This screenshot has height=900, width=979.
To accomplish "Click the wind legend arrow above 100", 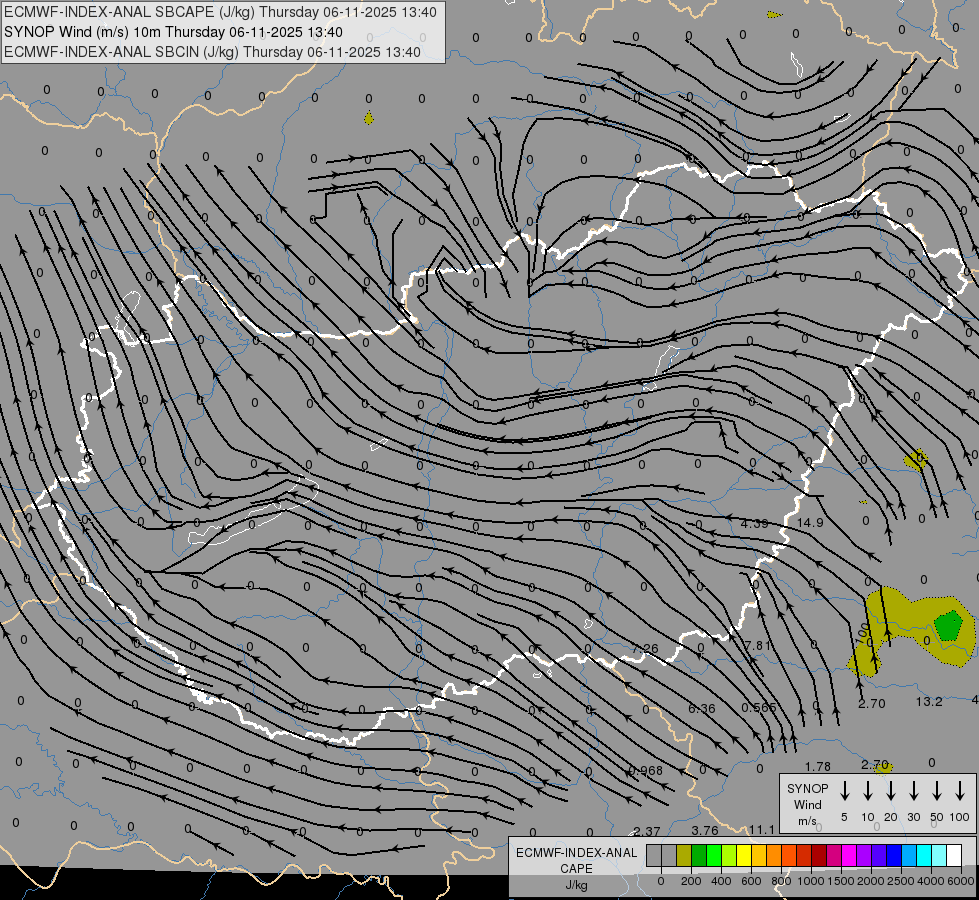I will click(x=960, y=791).
